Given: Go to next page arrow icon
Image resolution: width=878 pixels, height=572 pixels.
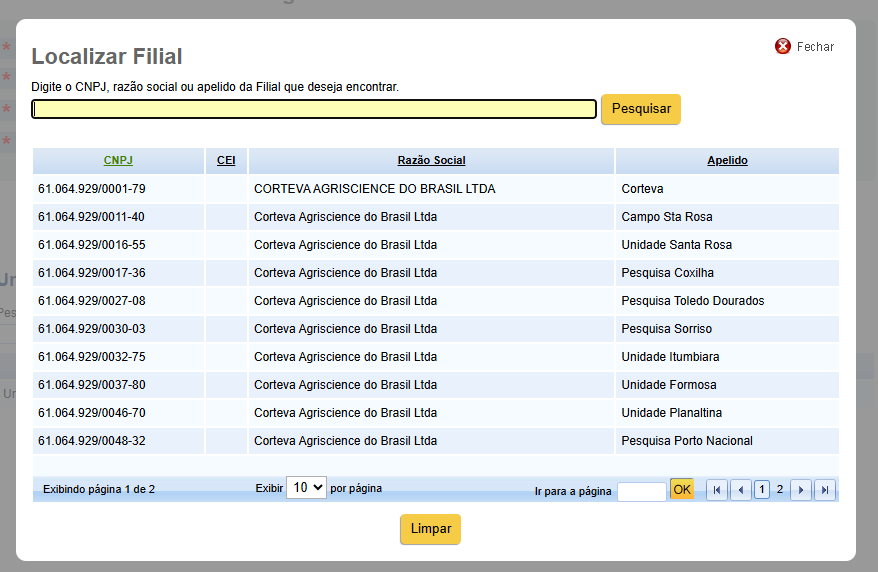Looking at the screenshot, I should click(x=801, y=490).
